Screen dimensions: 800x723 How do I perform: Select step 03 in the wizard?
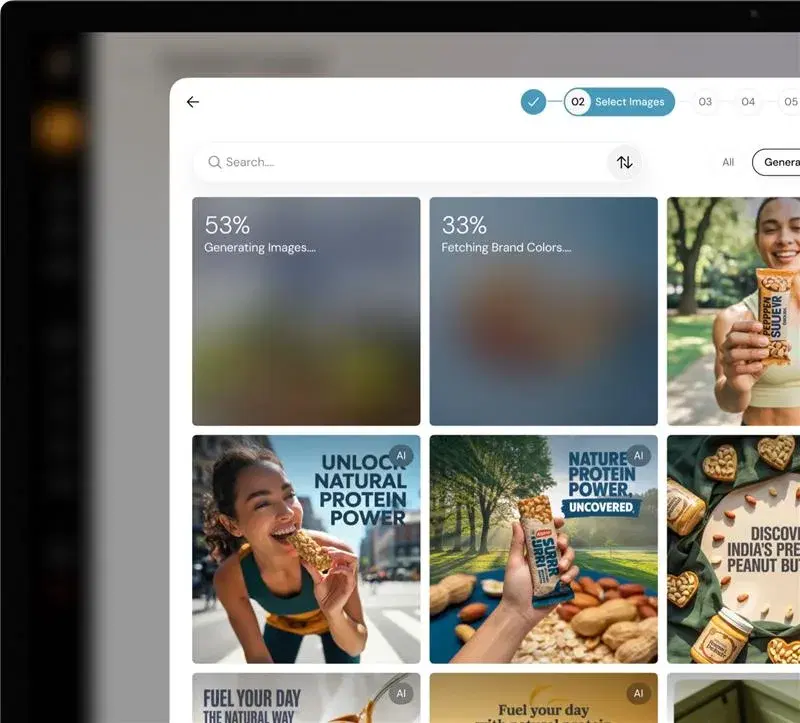coord(706,101)
